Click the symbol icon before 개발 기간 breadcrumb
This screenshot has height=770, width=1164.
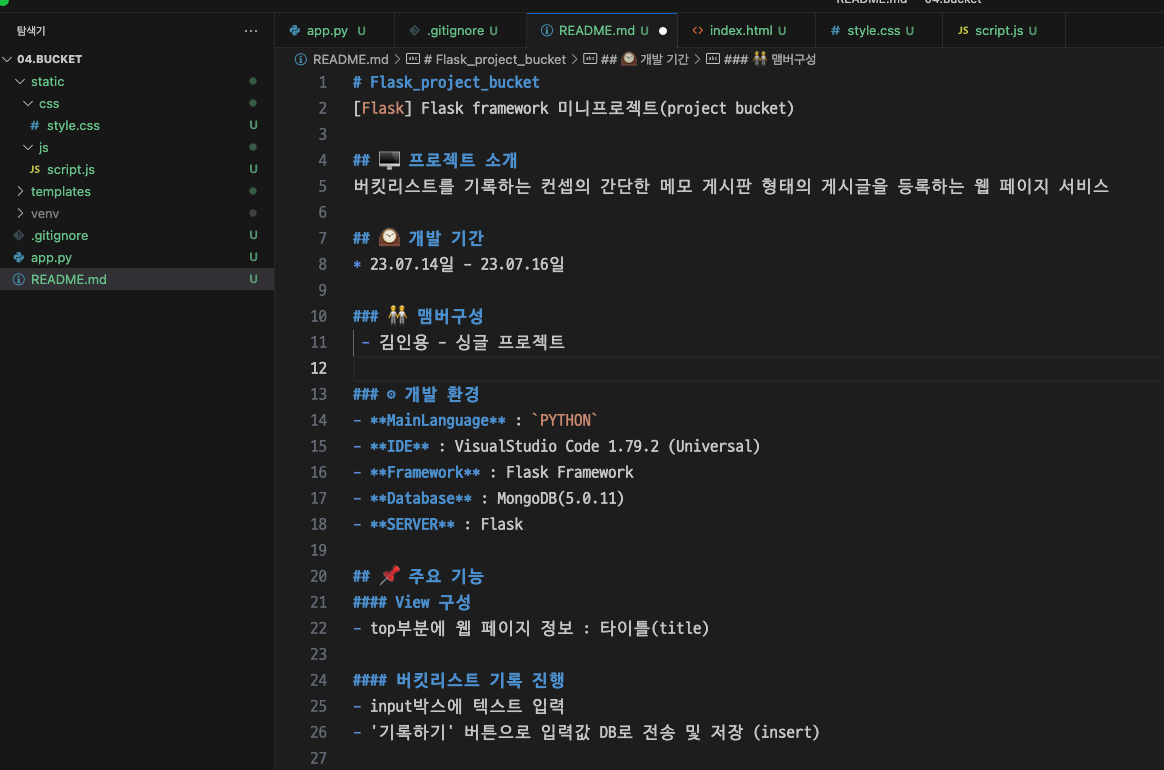590,59
